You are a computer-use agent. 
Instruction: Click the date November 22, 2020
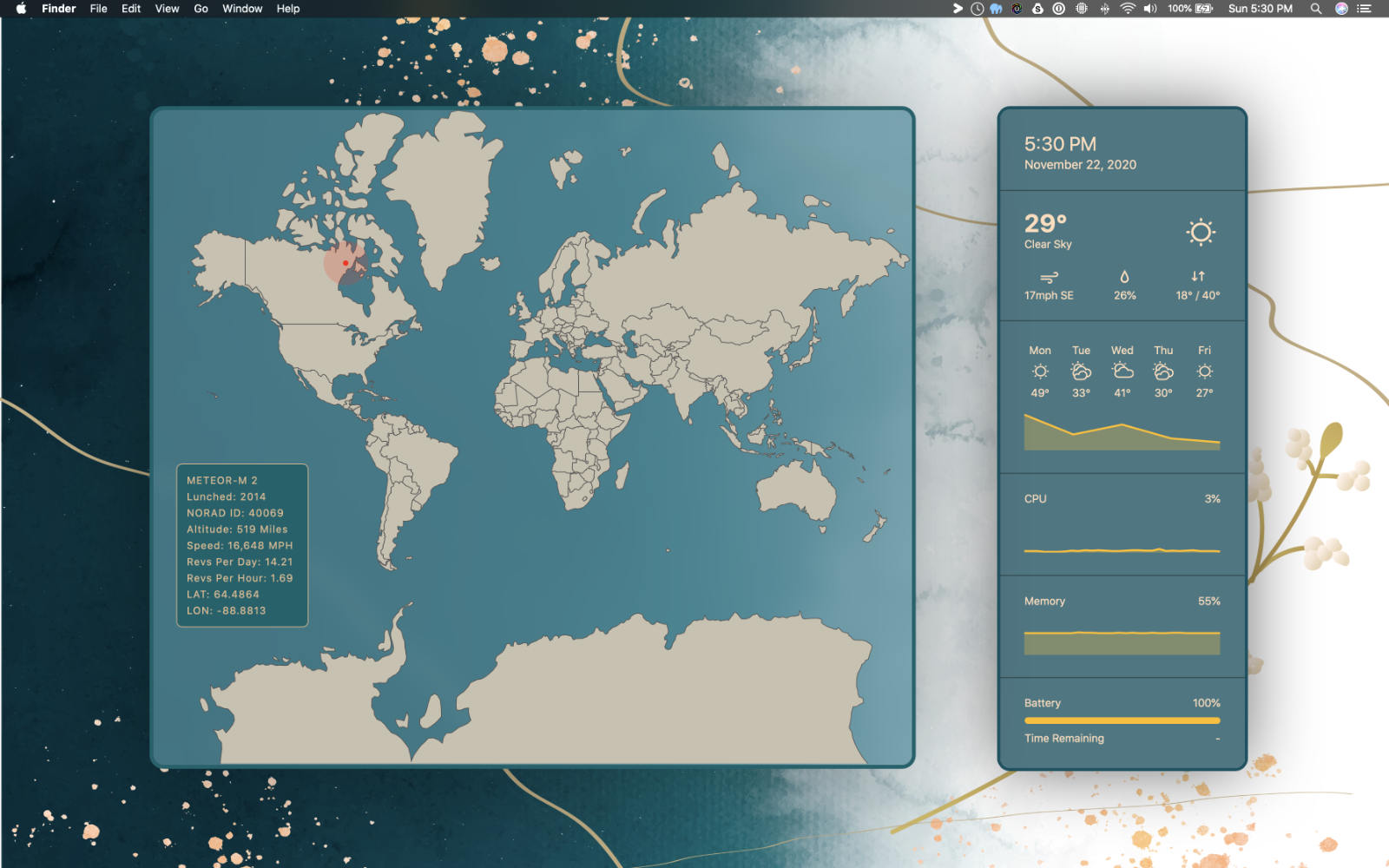tap(1080, 165)
